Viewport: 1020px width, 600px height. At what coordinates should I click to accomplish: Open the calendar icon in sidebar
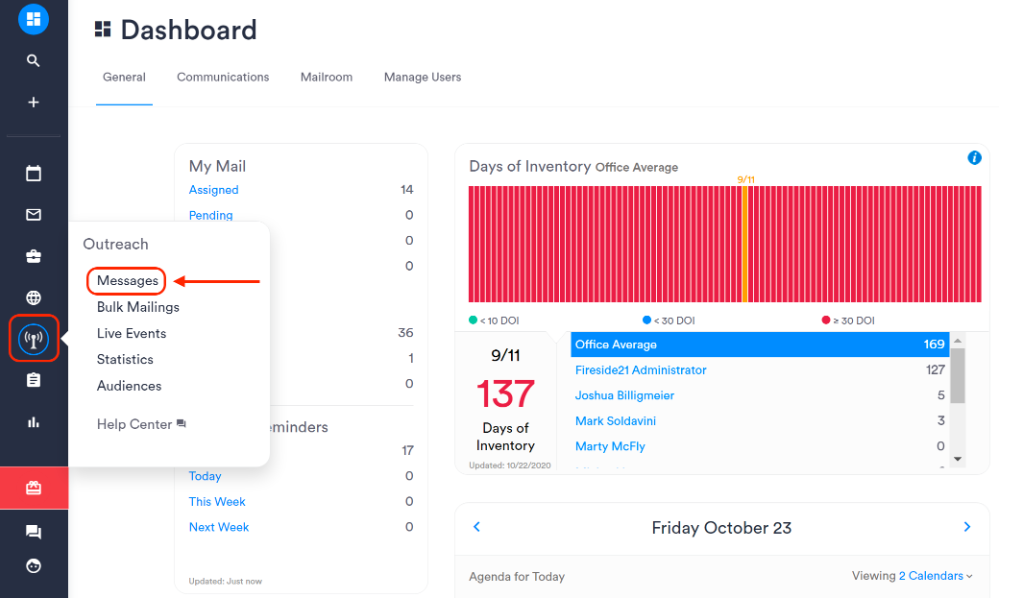click(x=33, y=174)
